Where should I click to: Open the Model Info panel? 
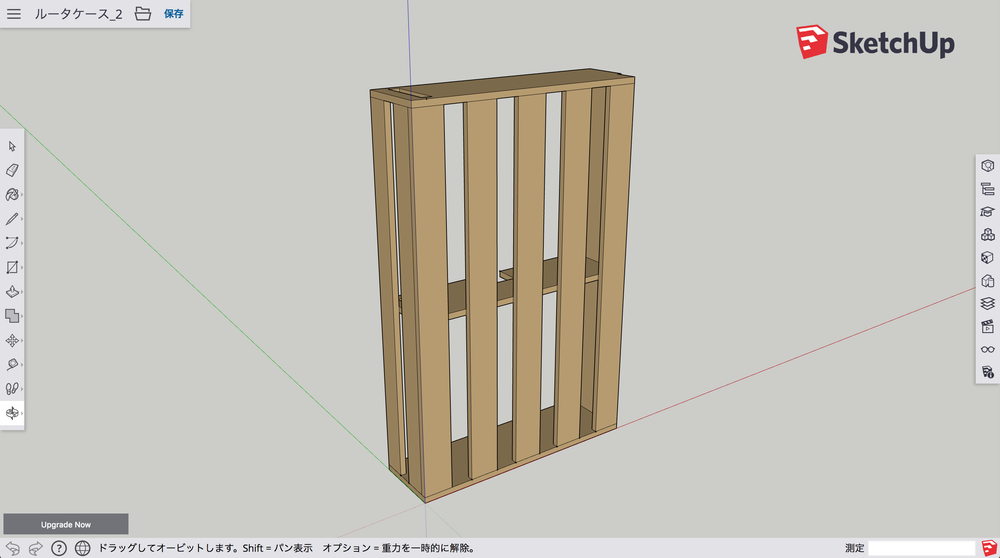[x=987, y=372]
